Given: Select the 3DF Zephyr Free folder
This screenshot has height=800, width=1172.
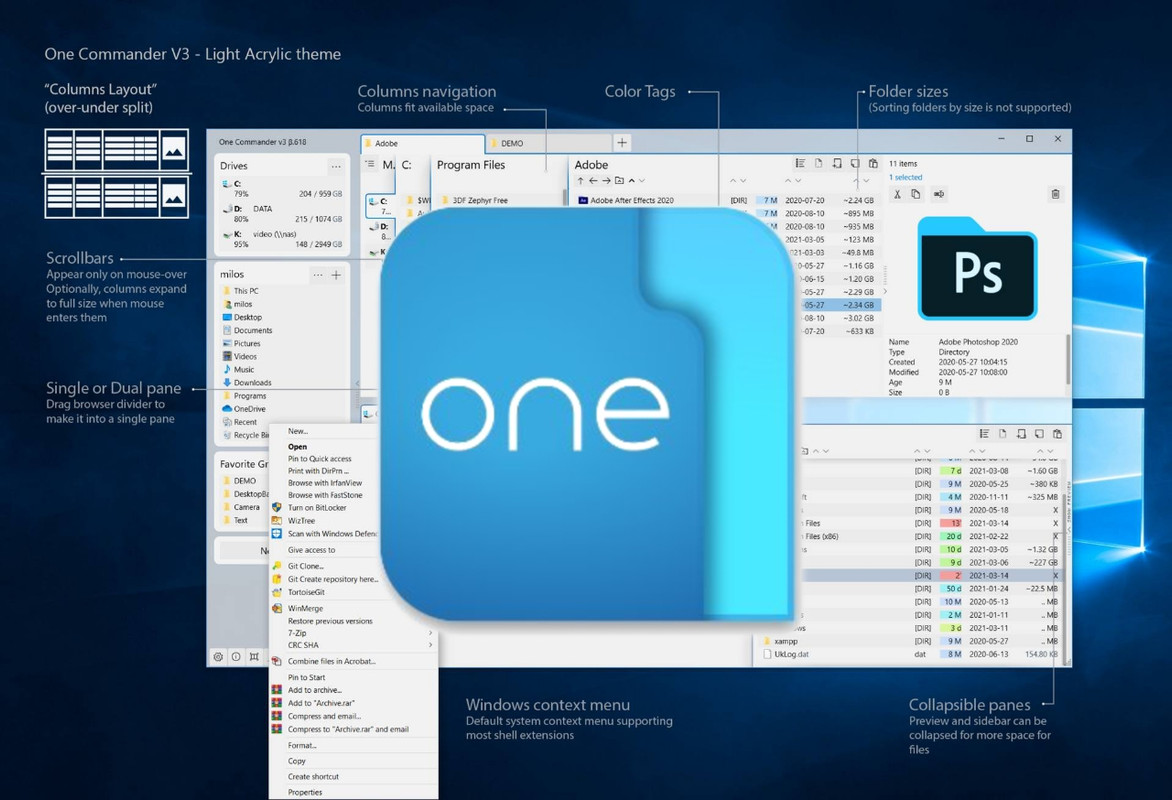Looking at the screenshot, I should [x=475, y=200].
